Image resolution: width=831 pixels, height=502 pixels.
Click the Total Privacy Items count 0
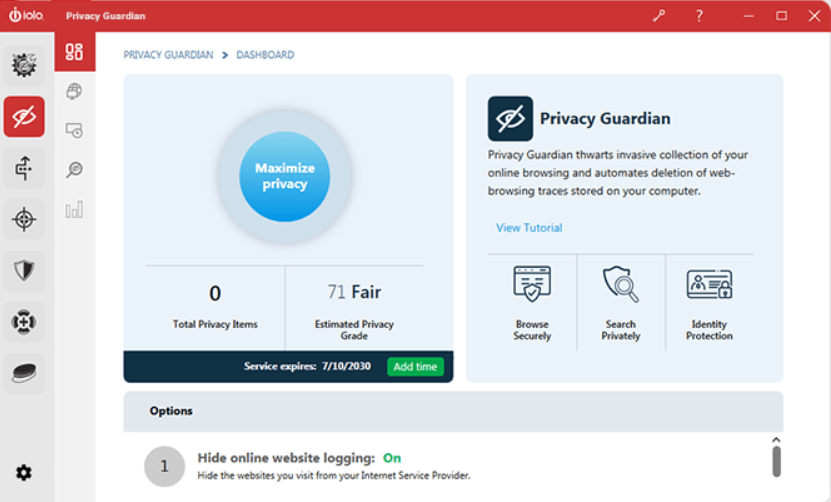[x=215, y=293]
